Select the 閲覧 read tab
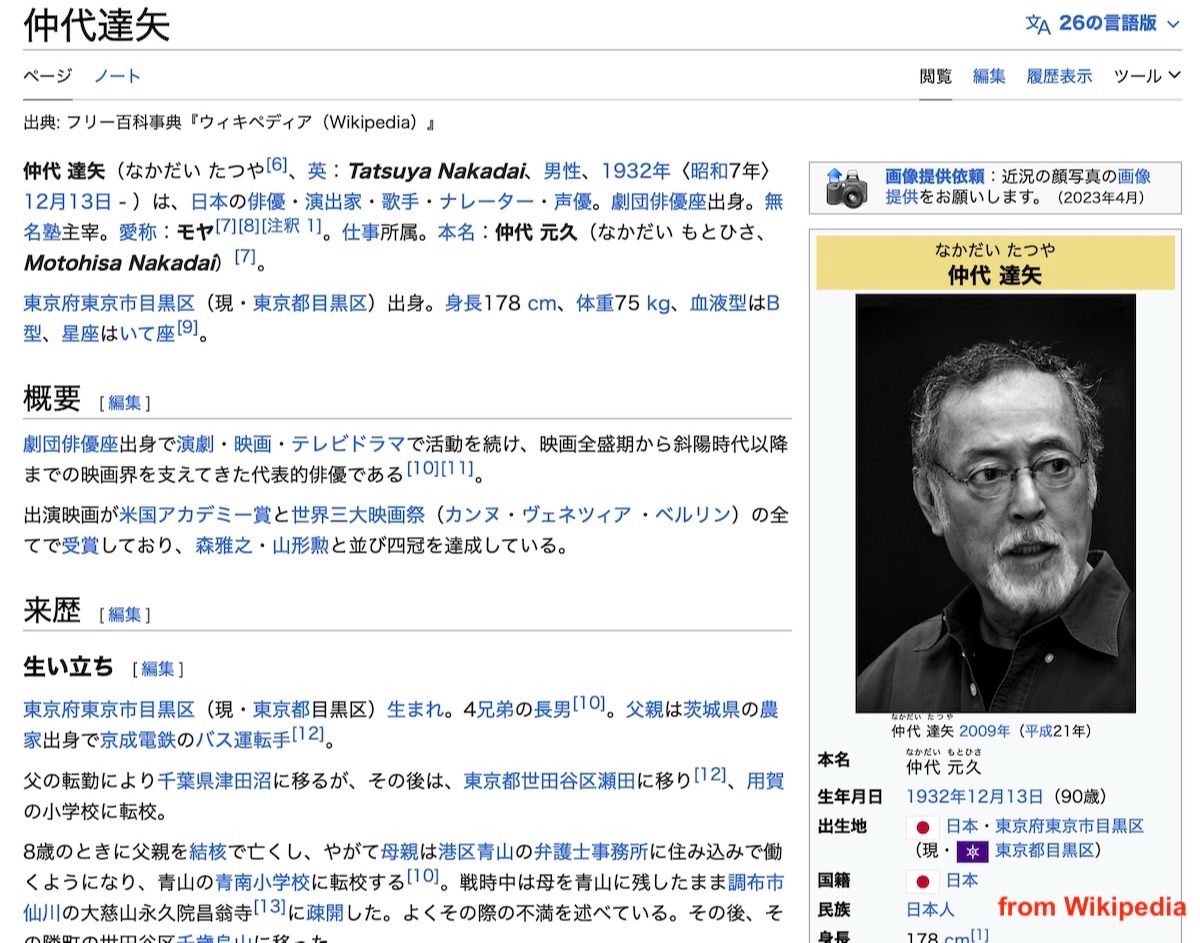1200x943 pixels. [x=936, y=76]
